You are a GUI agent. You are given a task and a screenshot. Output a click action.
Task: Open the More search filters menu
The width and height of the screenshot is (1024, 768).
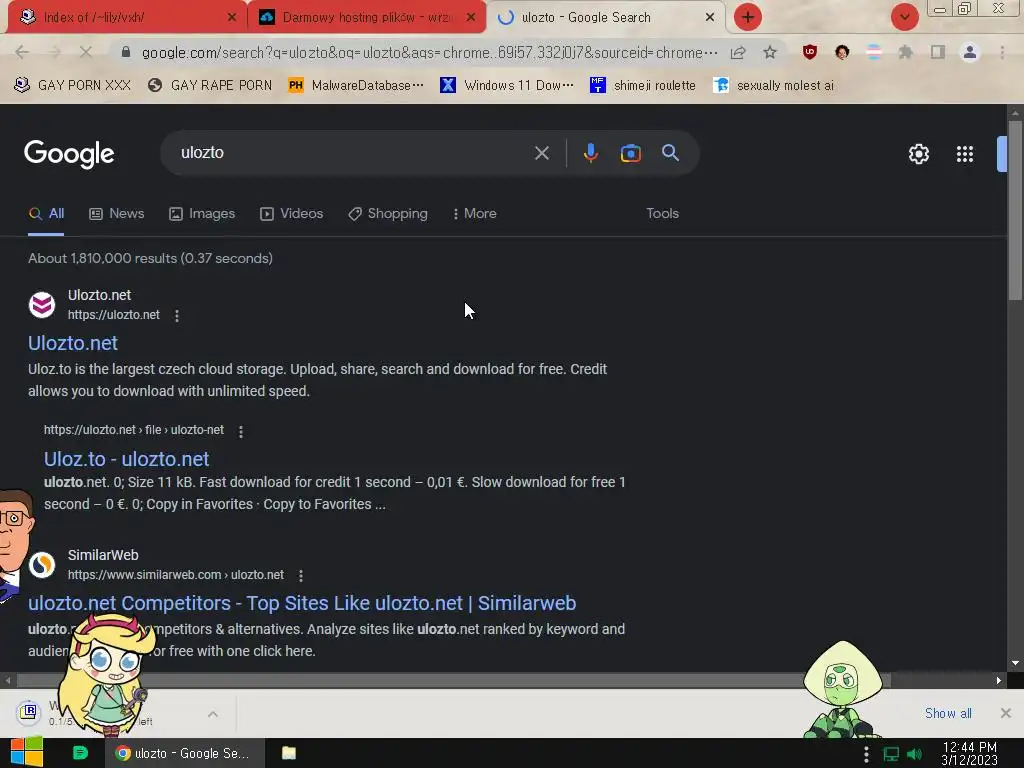pos(474,214)
